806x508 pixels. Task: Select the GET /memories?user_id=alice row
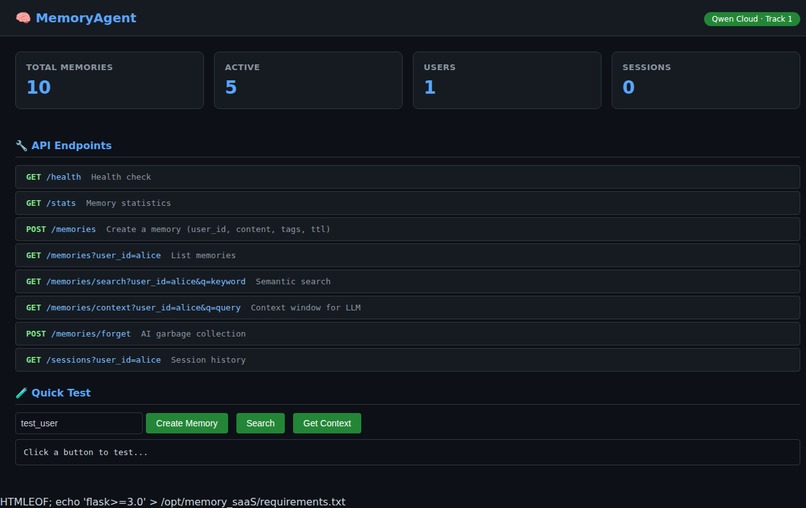tap(407, 256)
